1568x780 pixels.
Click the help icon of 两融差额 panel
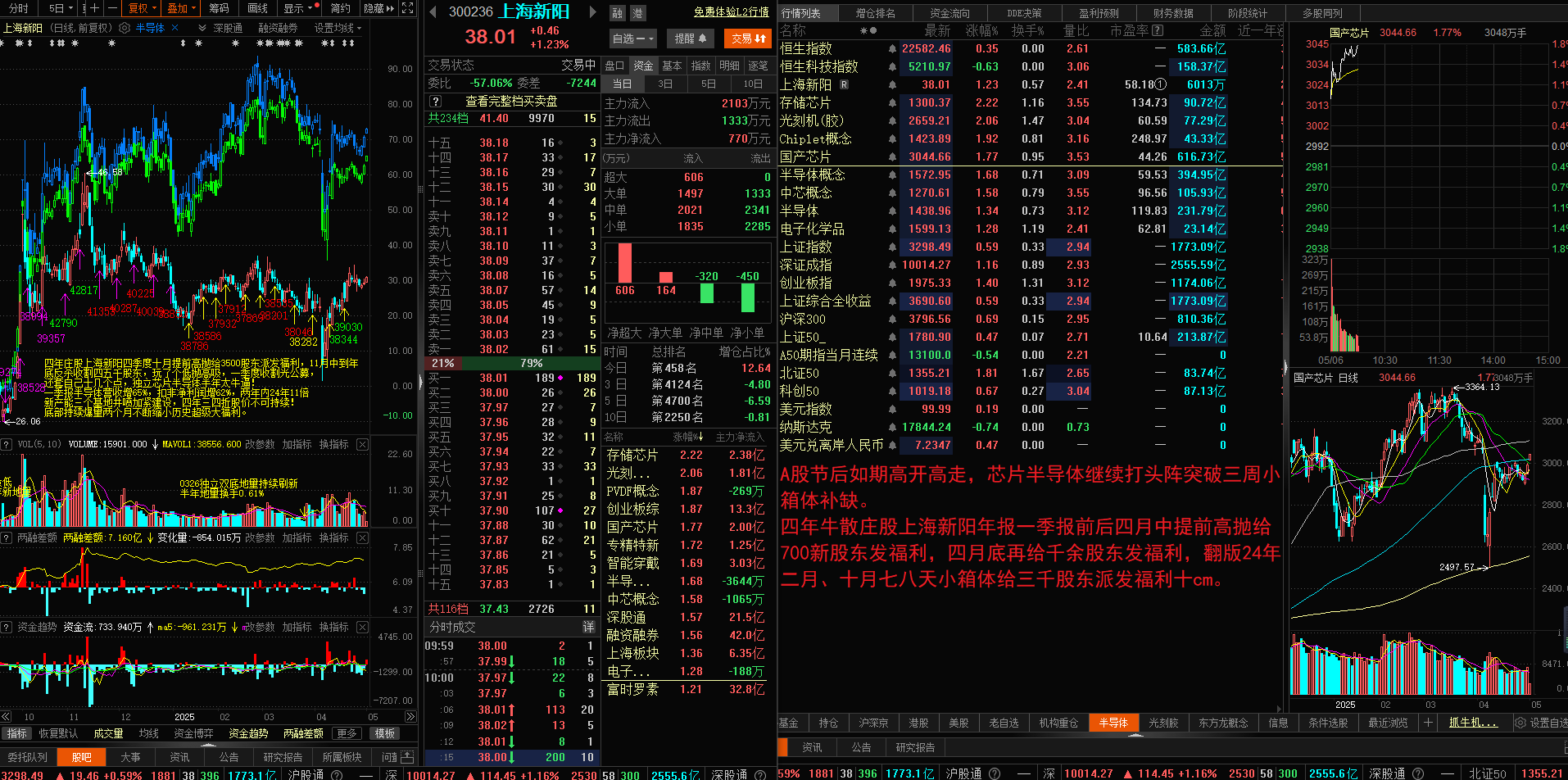point(7,537)
